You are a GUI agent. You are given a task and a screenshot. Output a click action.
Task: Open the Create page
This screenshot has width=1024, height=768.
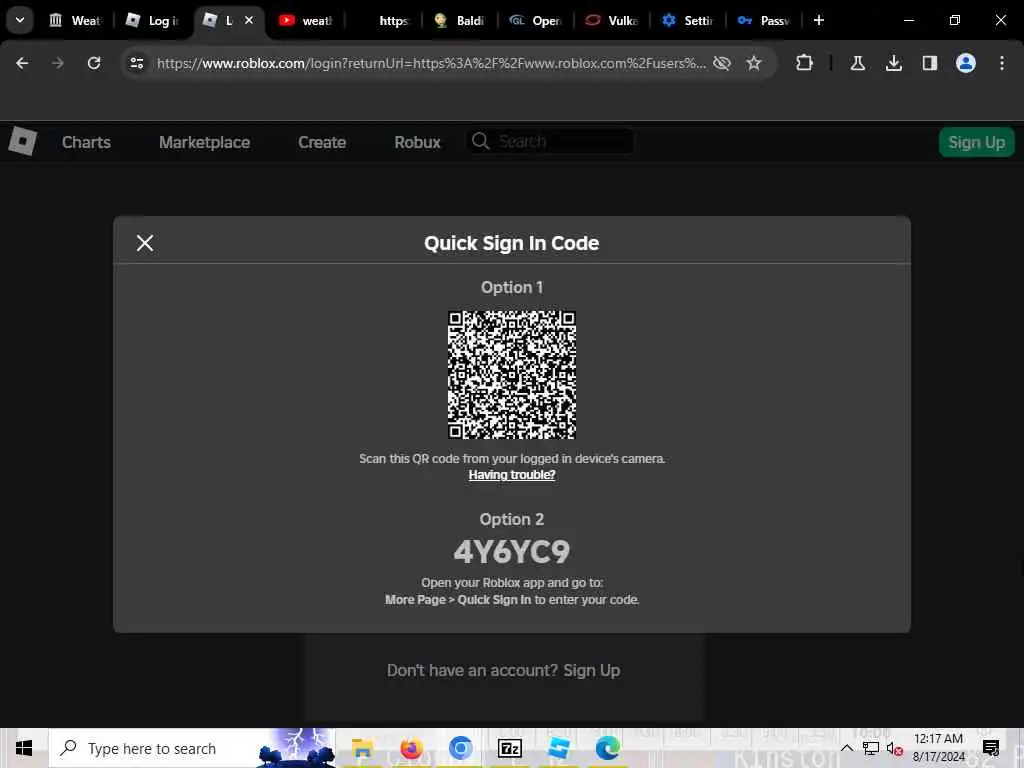pos(322,142)
